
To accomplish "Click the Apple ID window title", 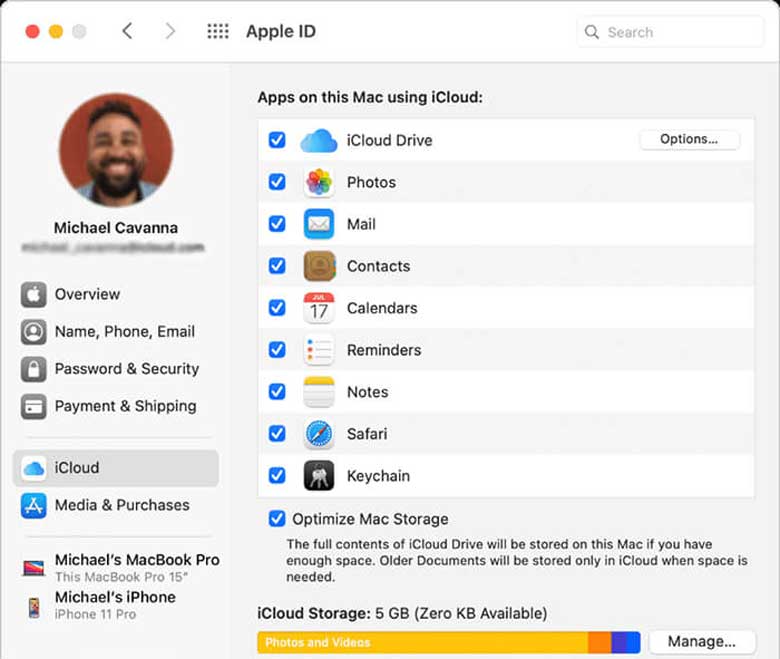I will tap(281, 31).
